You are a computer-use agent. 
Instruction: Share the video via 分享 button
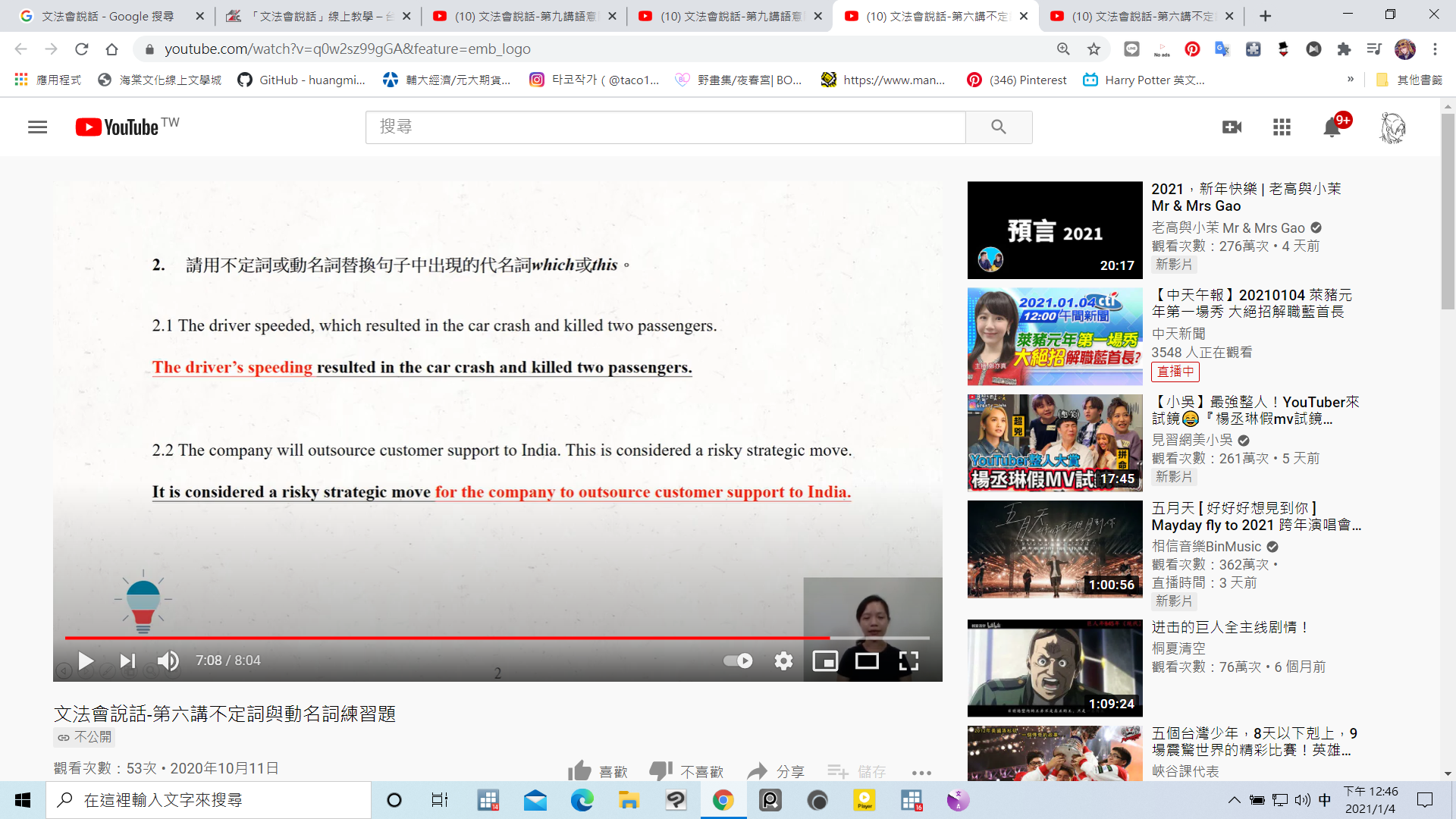click(x=775, y=771)
